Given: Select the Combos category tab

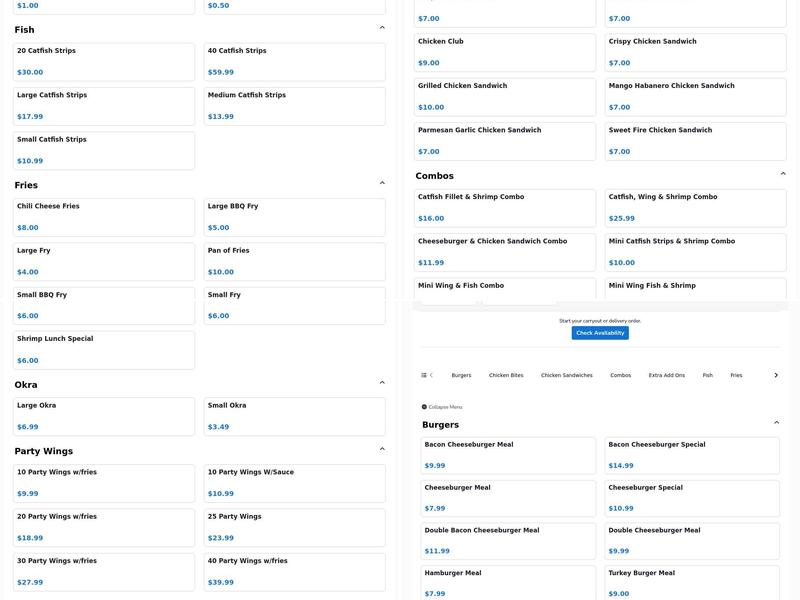Looking at the screenshot, I should coord(620,375).
